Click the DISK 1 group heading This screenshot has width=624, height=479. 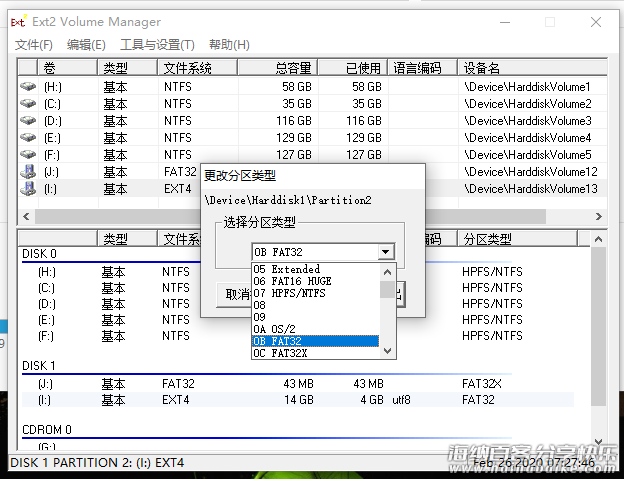39,366
